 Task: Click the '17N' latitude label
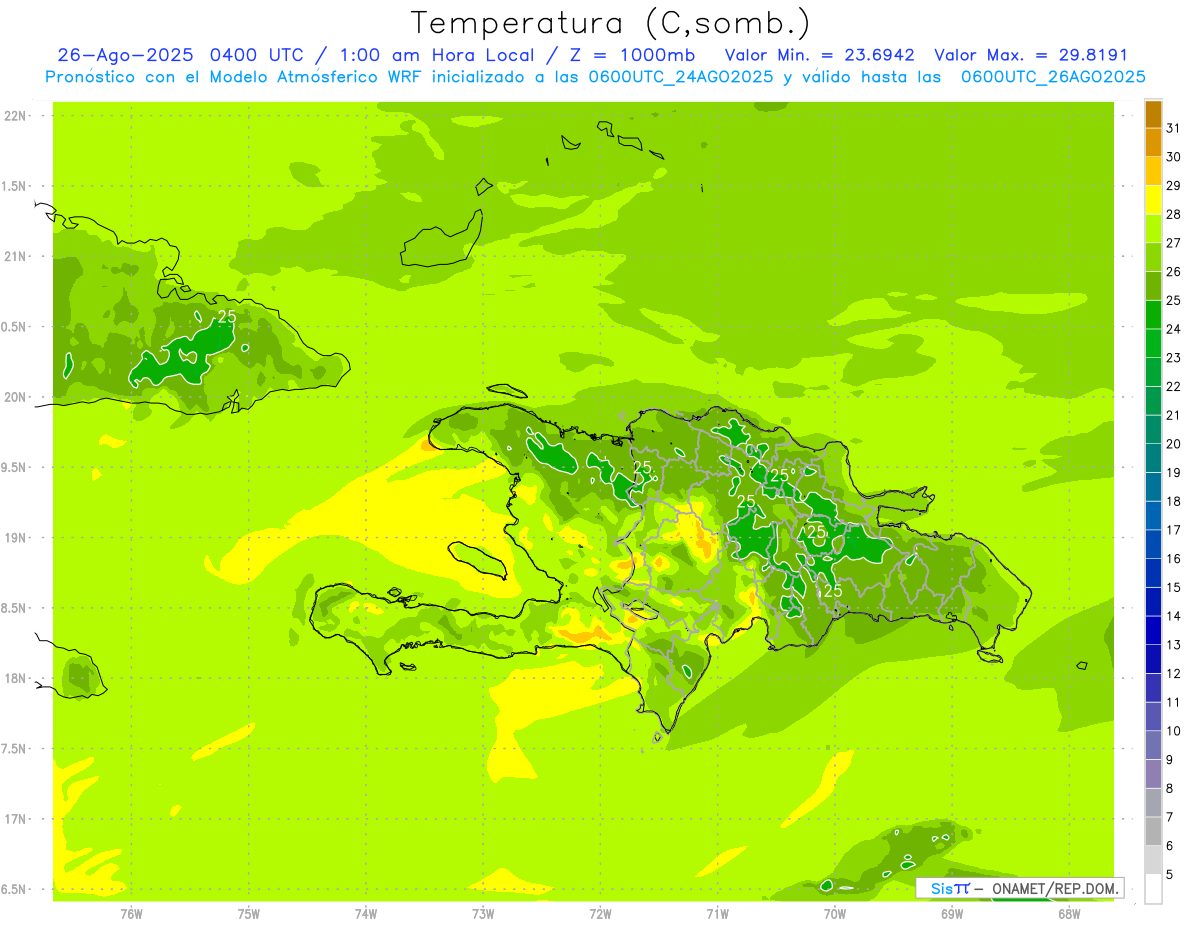pyautogui.click(x=15, y=819)
